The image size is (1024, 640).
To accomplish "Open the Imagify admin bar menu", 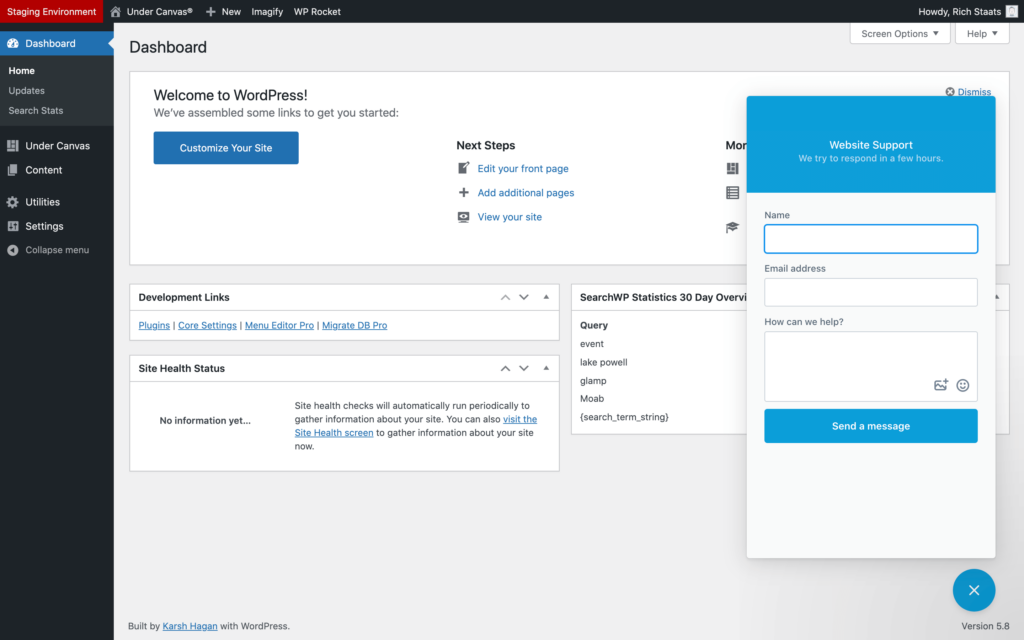I will (267, 11).
